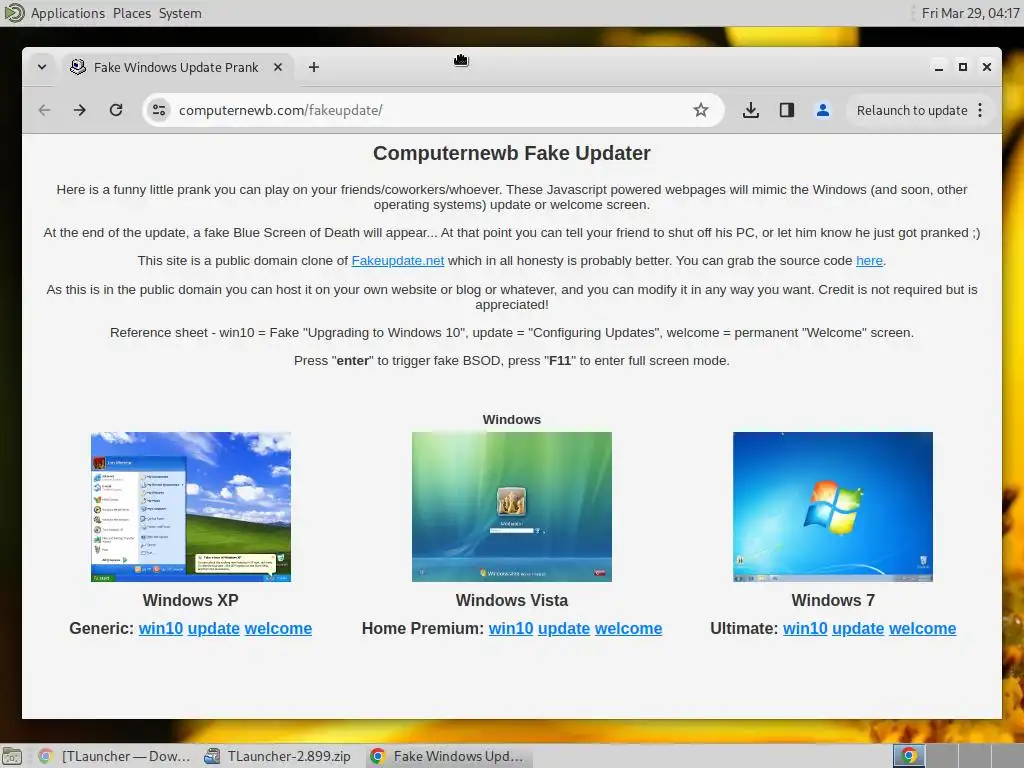This screenshot has height=768, width=1024.
Task: Click the Windows 7 screenshot thumbnail
Action: (833, 507)
